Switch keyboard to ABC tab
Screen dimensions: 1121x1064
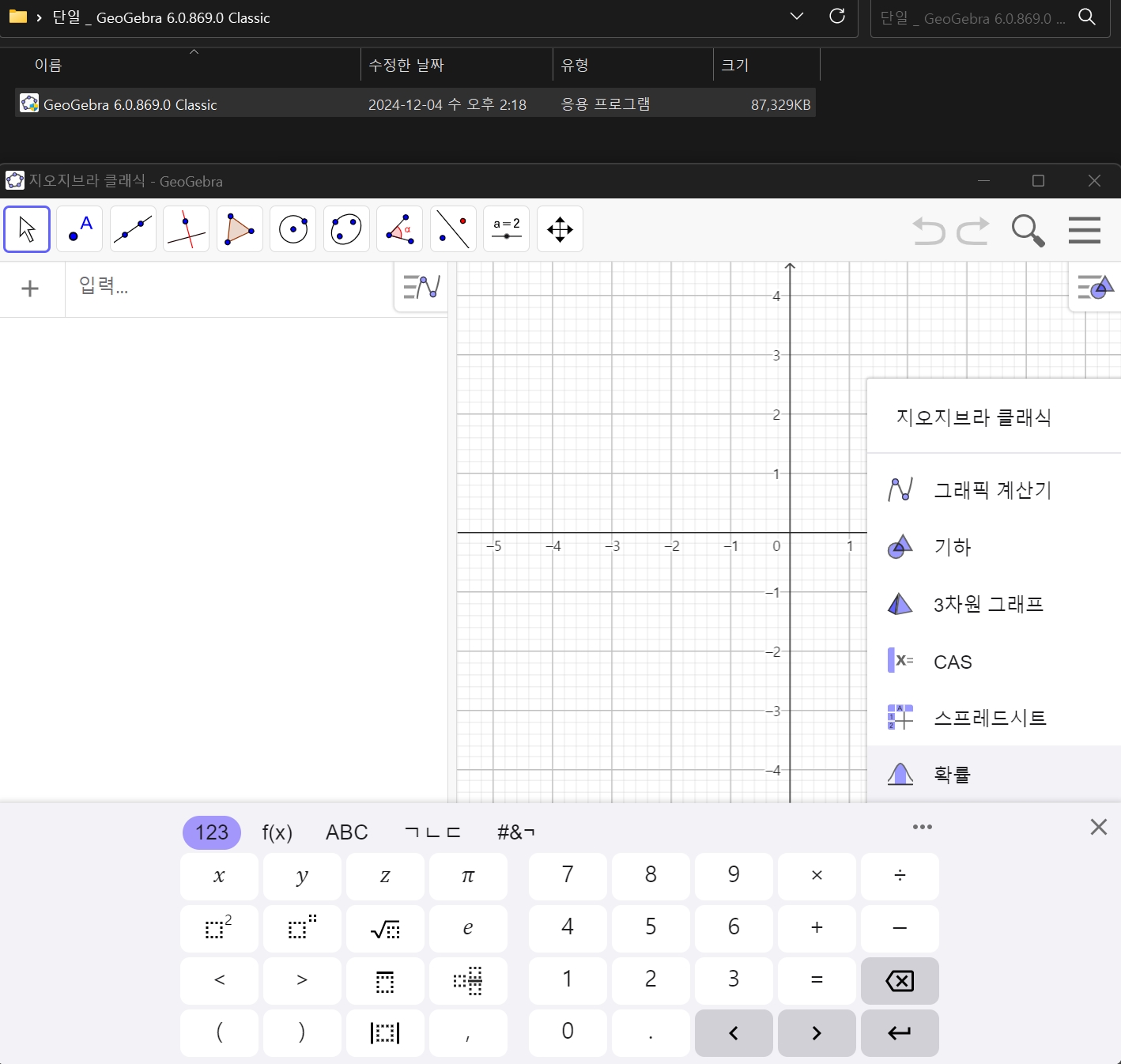click(347, 832)
